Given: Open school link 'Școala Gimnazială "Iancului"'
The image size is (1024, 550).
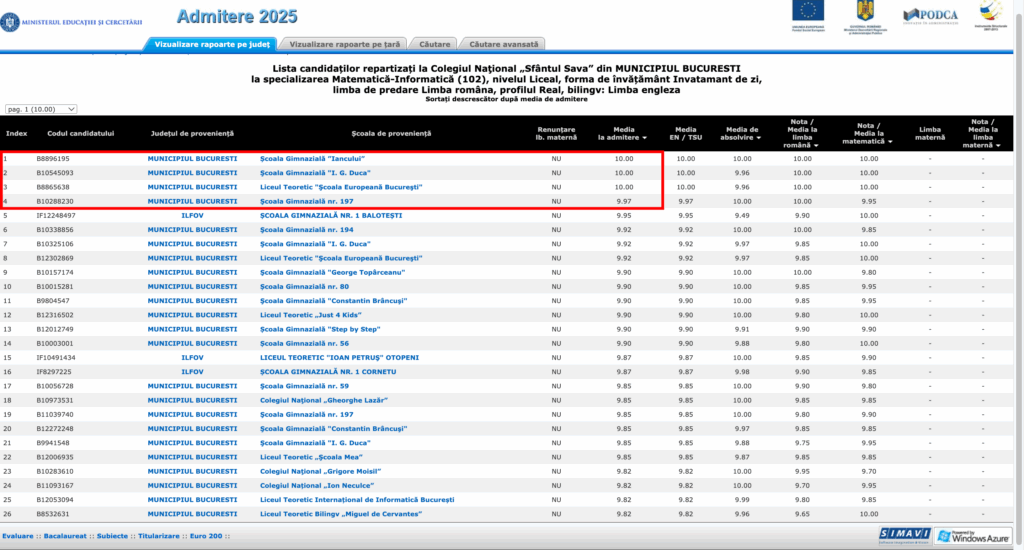Looking at the screenshot, I should [312, 159].
